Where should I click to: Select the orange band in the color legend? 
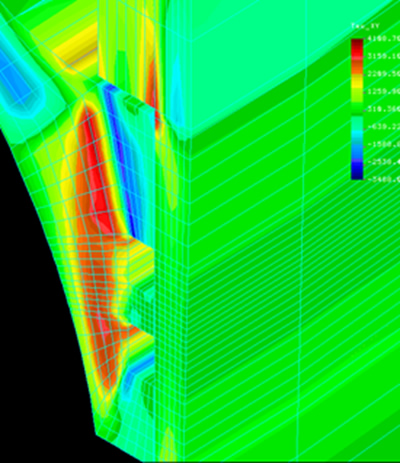pyautogui.click(x=357, y=67)
